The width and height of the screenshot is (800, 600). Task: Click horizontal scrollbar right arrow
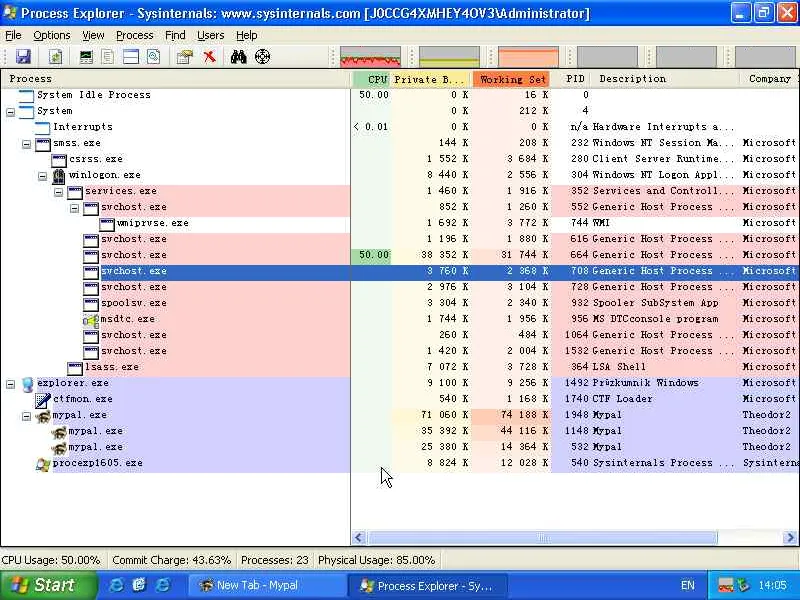click(x=790, y=537)
